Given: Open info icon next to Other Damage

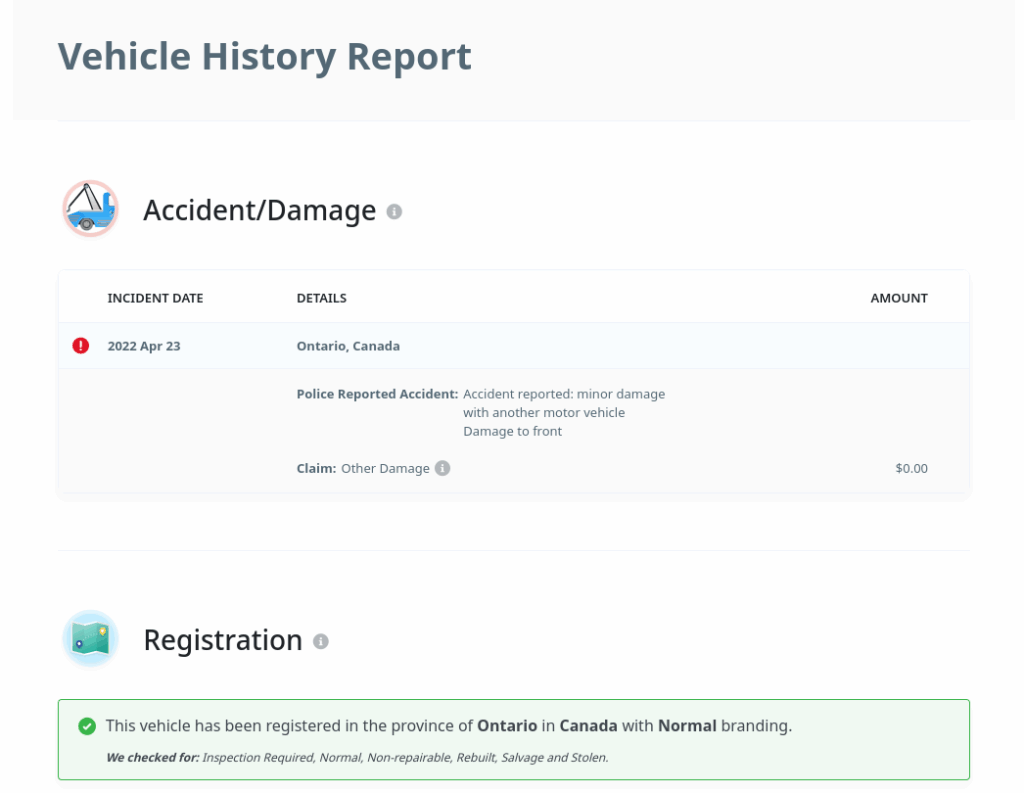Looking at the screenshot, I should click(x=443, y=468).
